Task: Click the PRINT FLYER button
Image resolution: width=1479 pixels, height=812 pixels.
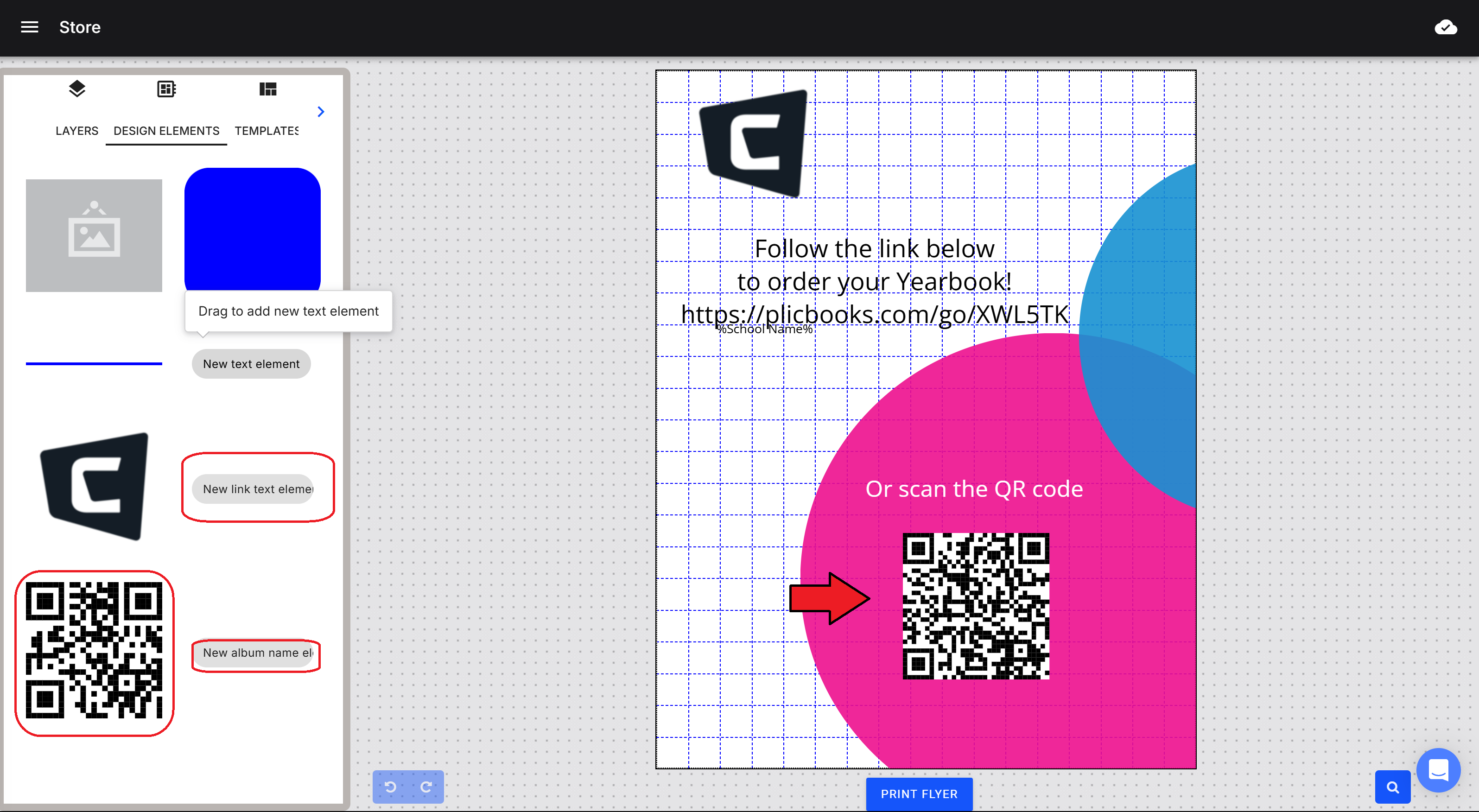Action: coord(919,794)
